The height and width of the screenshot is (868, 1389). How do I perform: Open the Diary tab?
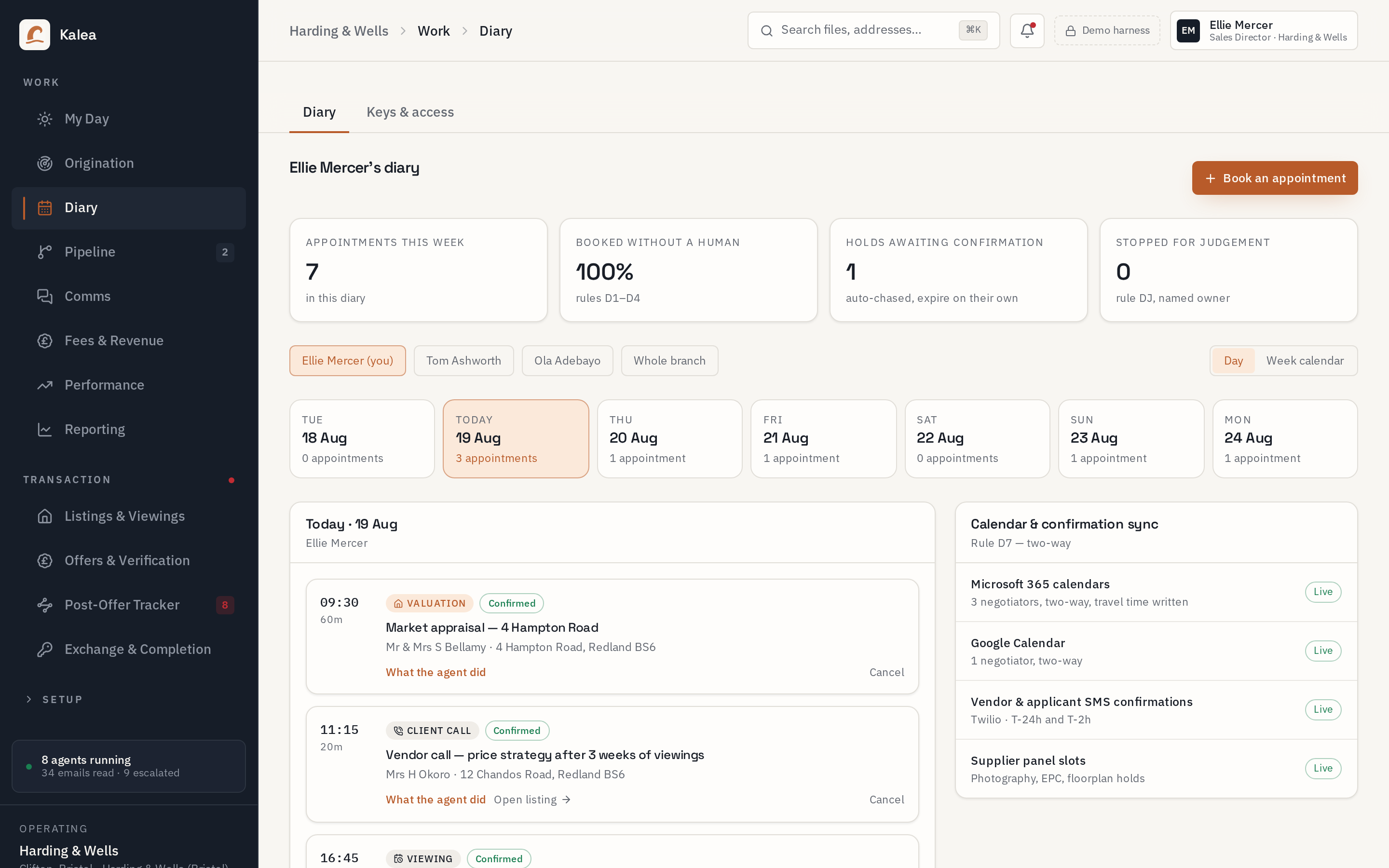click(319, 112)
